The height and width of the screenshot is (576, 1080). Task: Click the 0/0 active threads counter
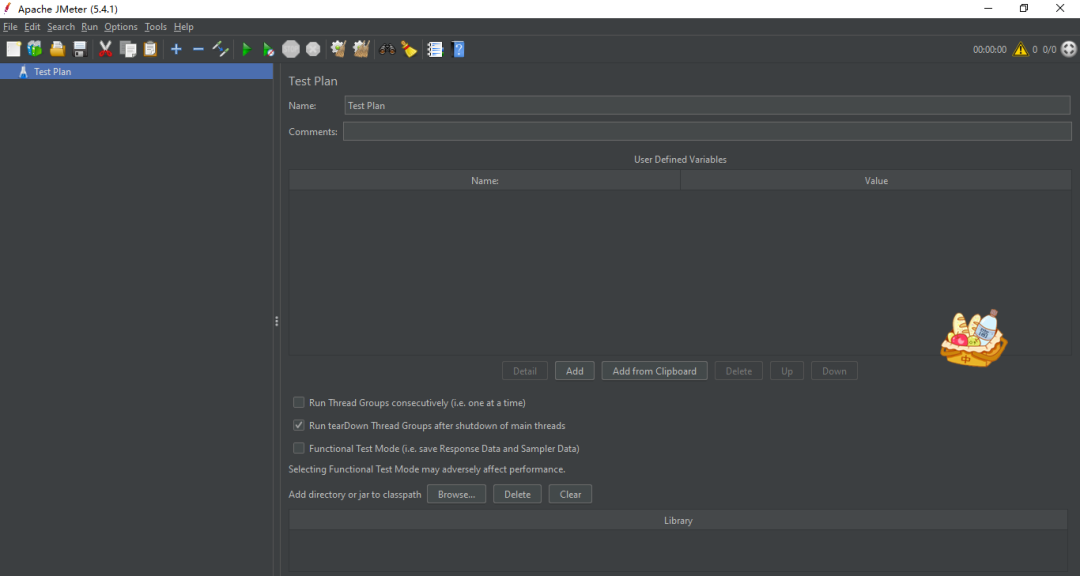[1049, 50]
